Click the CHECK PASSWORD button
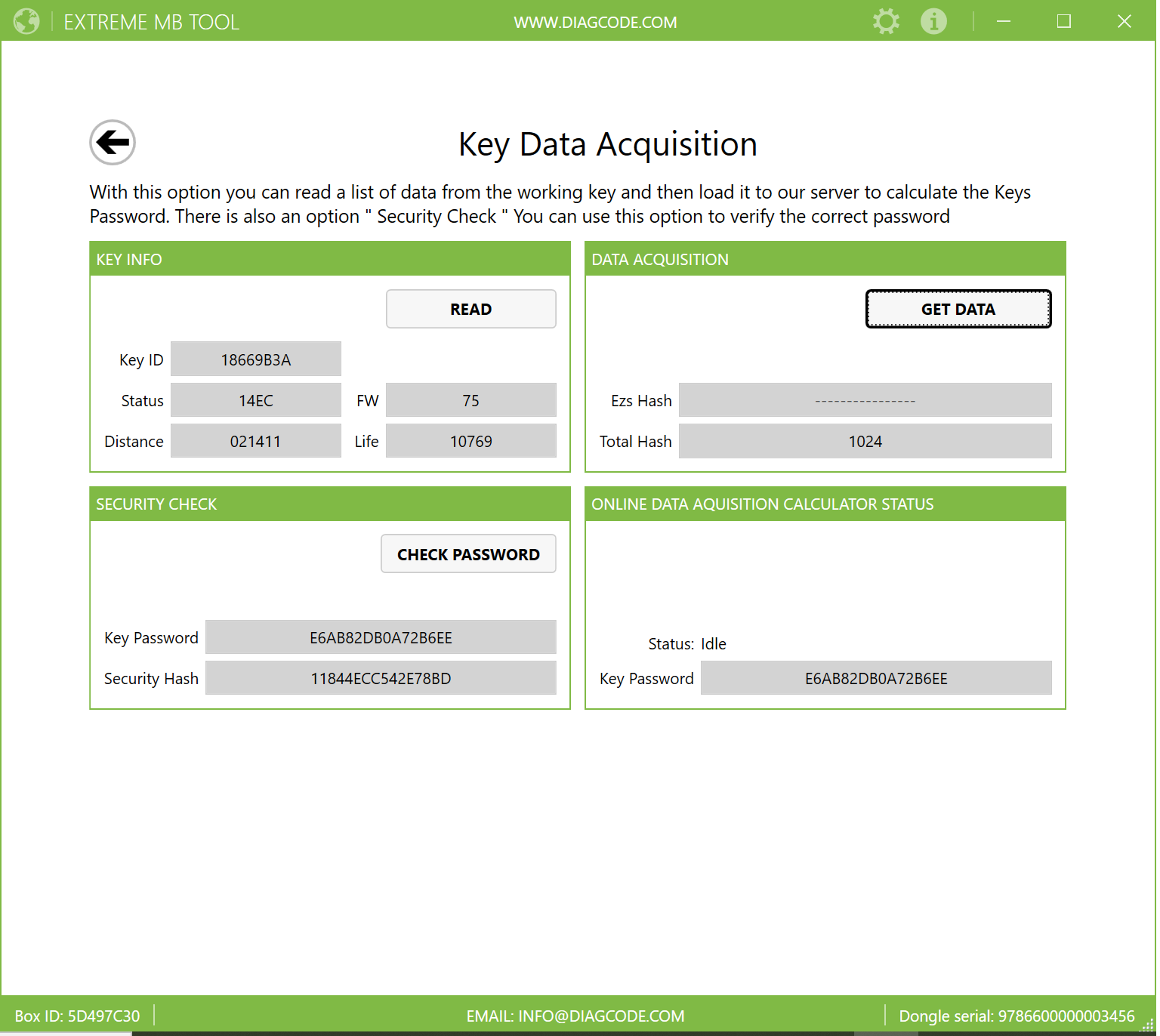1160x1036 pixels. [468, 554]
